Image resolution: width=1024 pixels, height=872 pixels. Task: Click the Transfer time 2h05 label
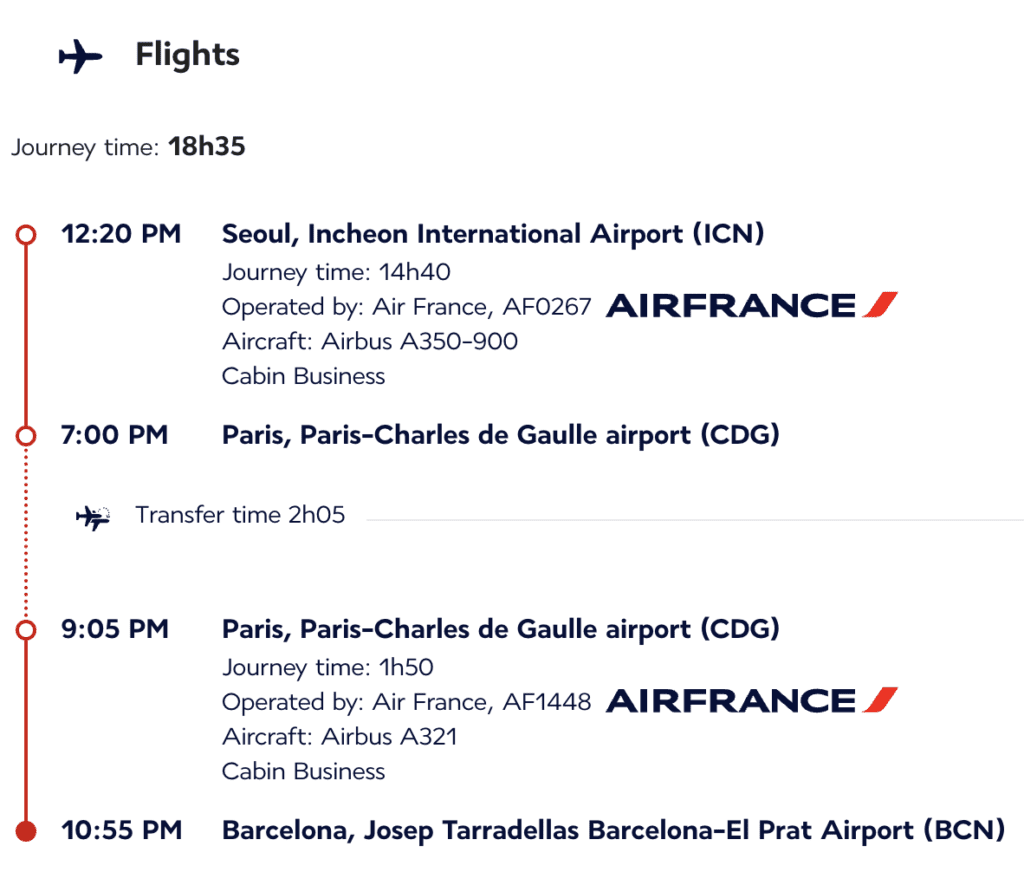pyautogui.click(x=240, y=515)
